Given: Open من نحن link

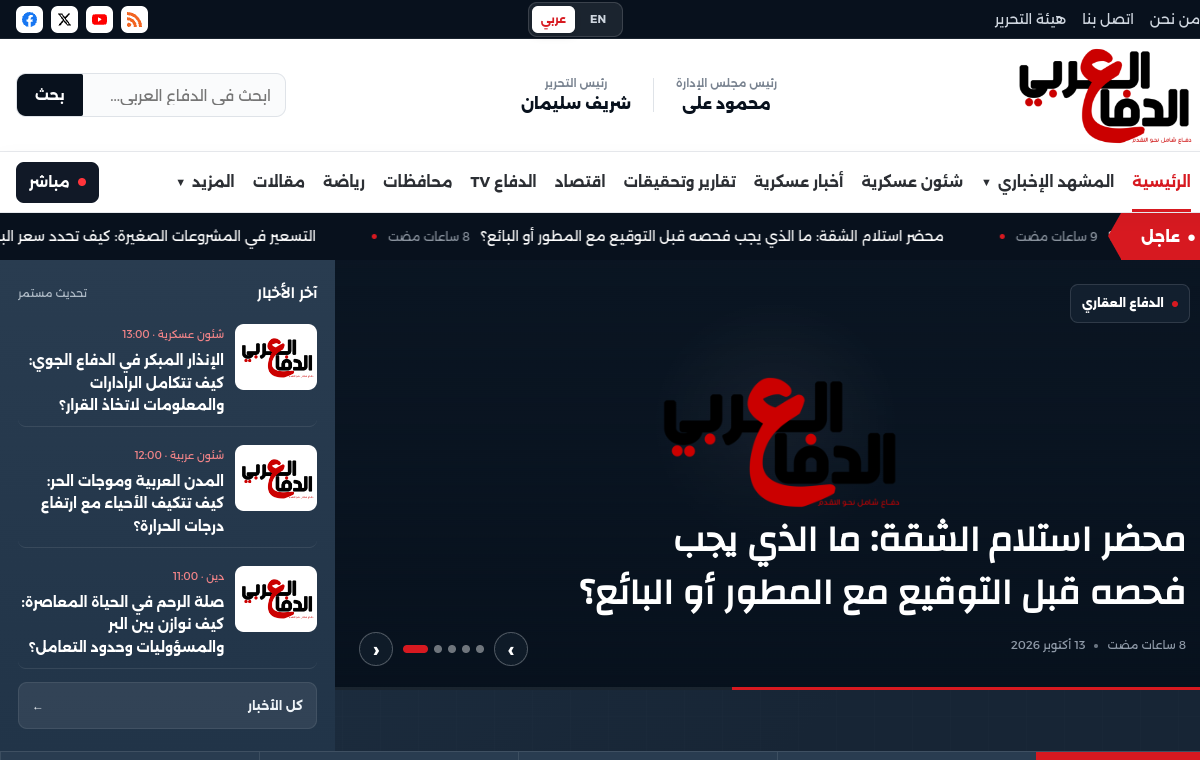Looking at the screenshot, I should coord(1174,19).
